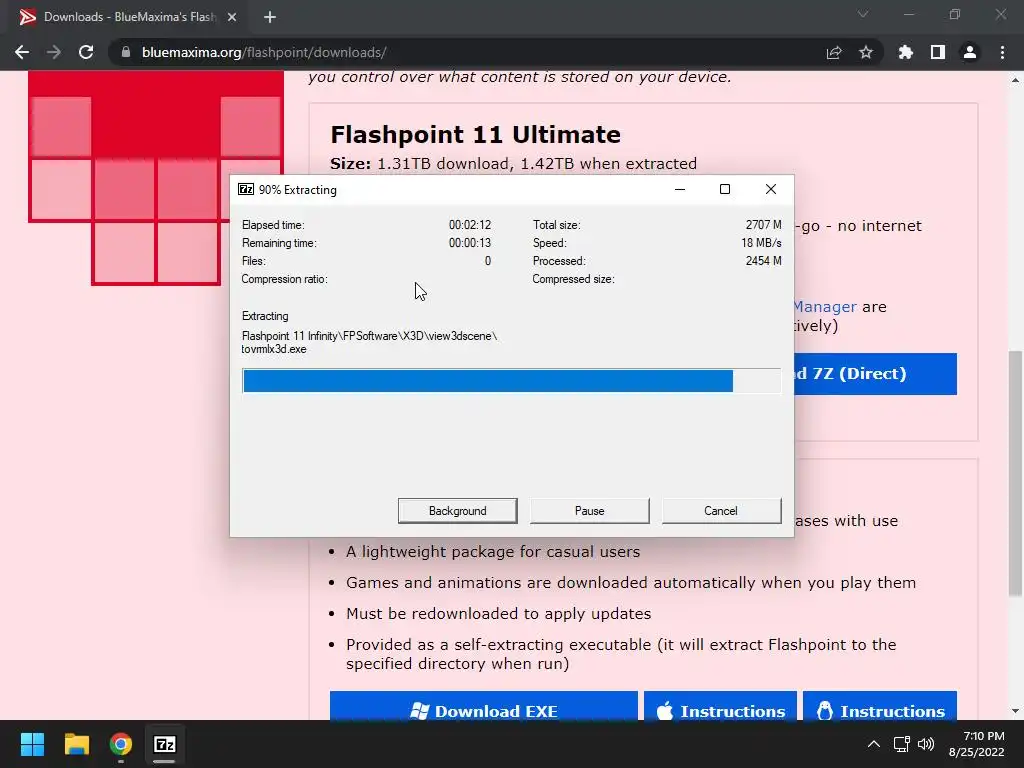1024x768 pixels.
Task: Open Chrome profile avatar menu
Action: coord(970,52)
